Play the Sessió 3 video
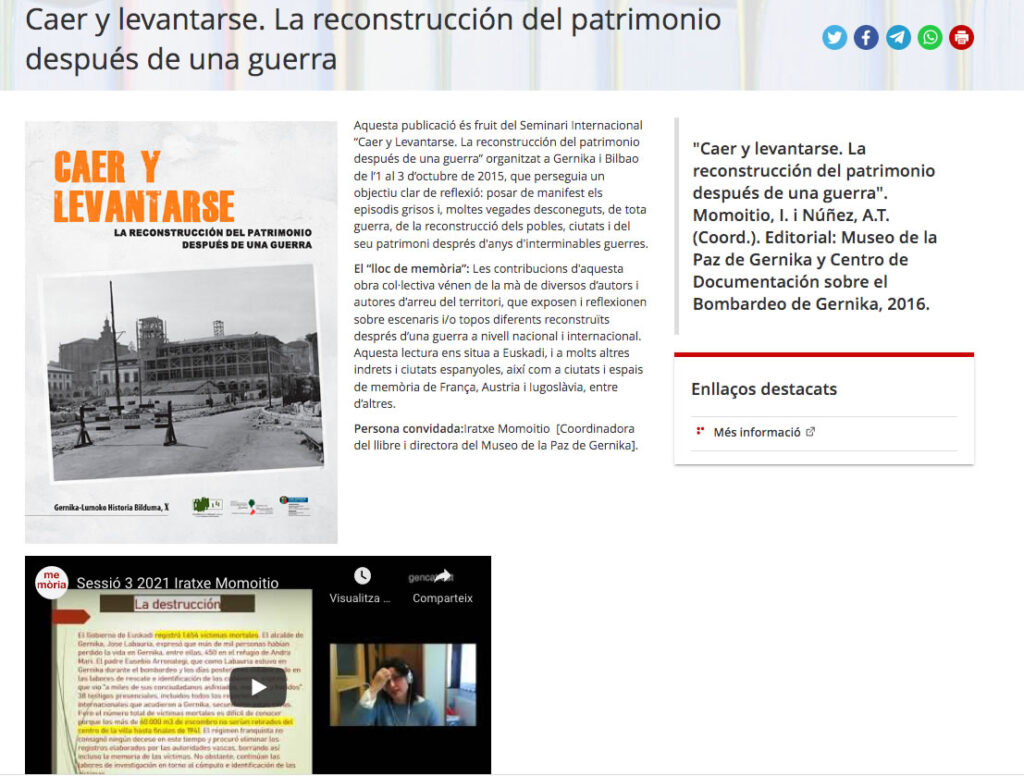1024x776 pixels. pyautogui.click(x=258, y=686)
